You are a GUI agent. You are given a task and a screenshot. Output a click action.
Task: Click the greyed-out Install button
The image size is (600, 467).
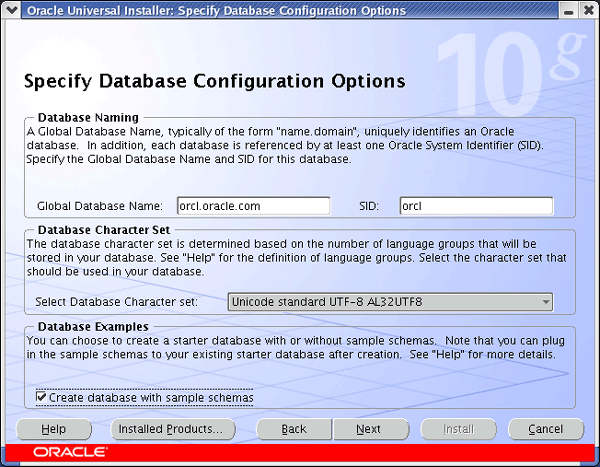coord(458,429)
